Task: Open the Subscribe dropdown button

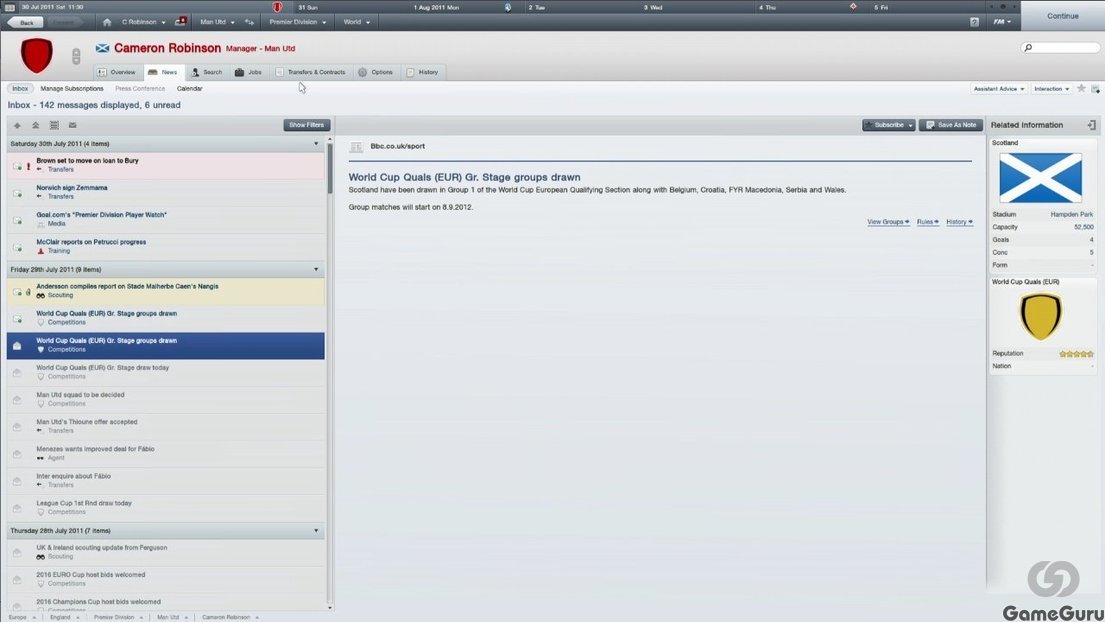Action: coord(888,125)
